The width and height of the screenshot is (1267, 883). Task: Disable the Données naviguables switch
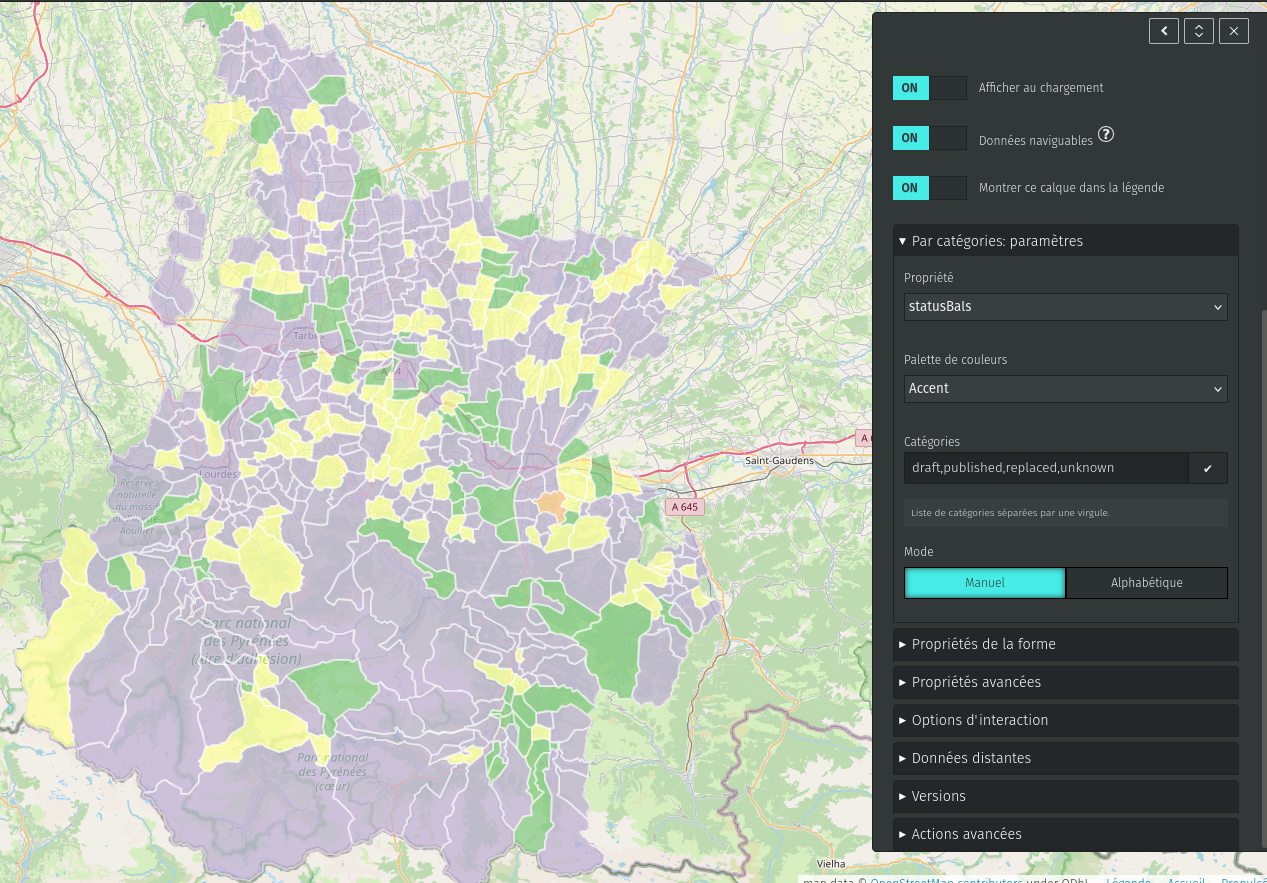tap(929, 138)
